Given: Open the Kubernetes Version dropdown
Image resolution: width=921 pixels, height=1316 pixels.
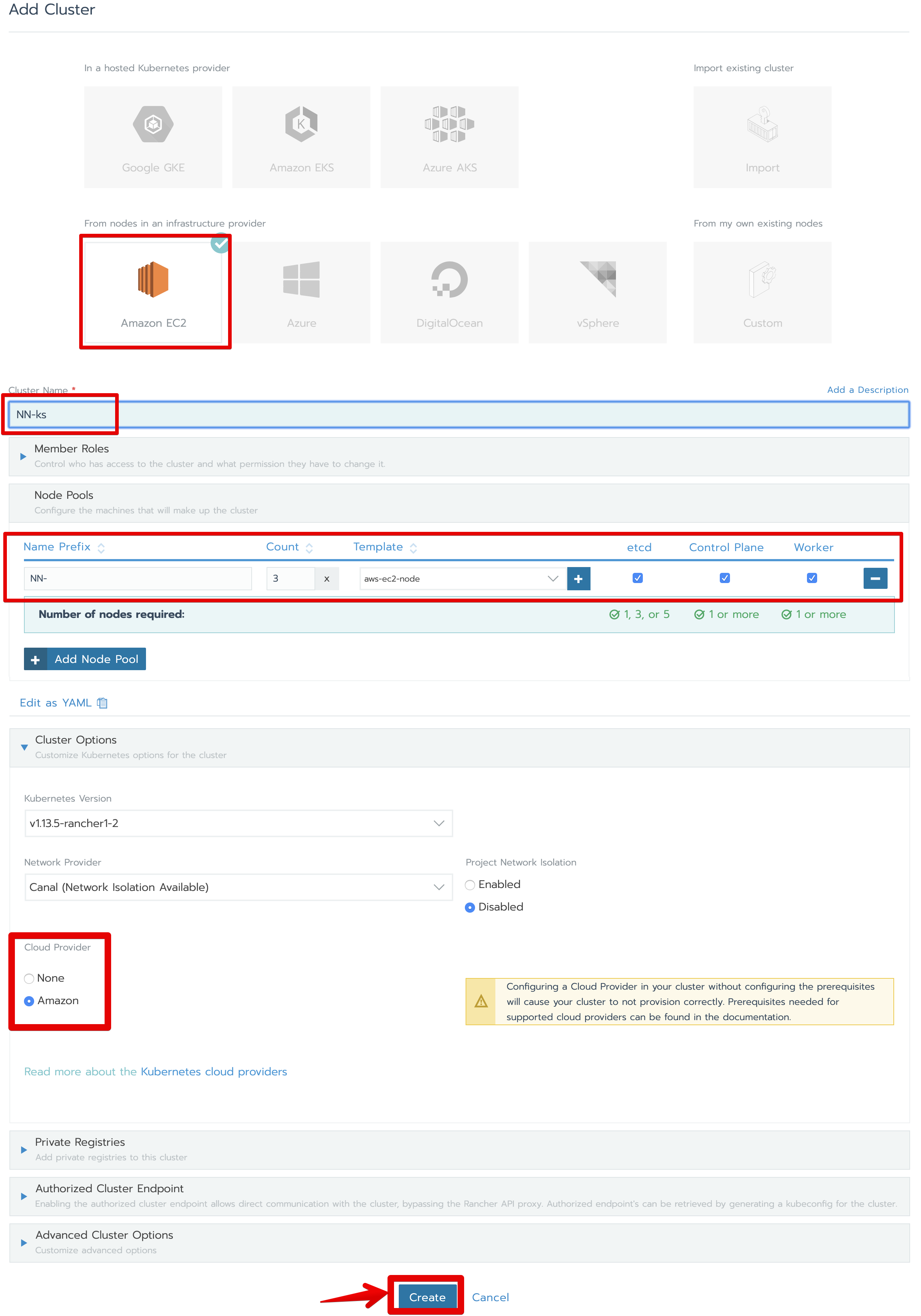Looking at the screenshot, I should click(238, 823).
